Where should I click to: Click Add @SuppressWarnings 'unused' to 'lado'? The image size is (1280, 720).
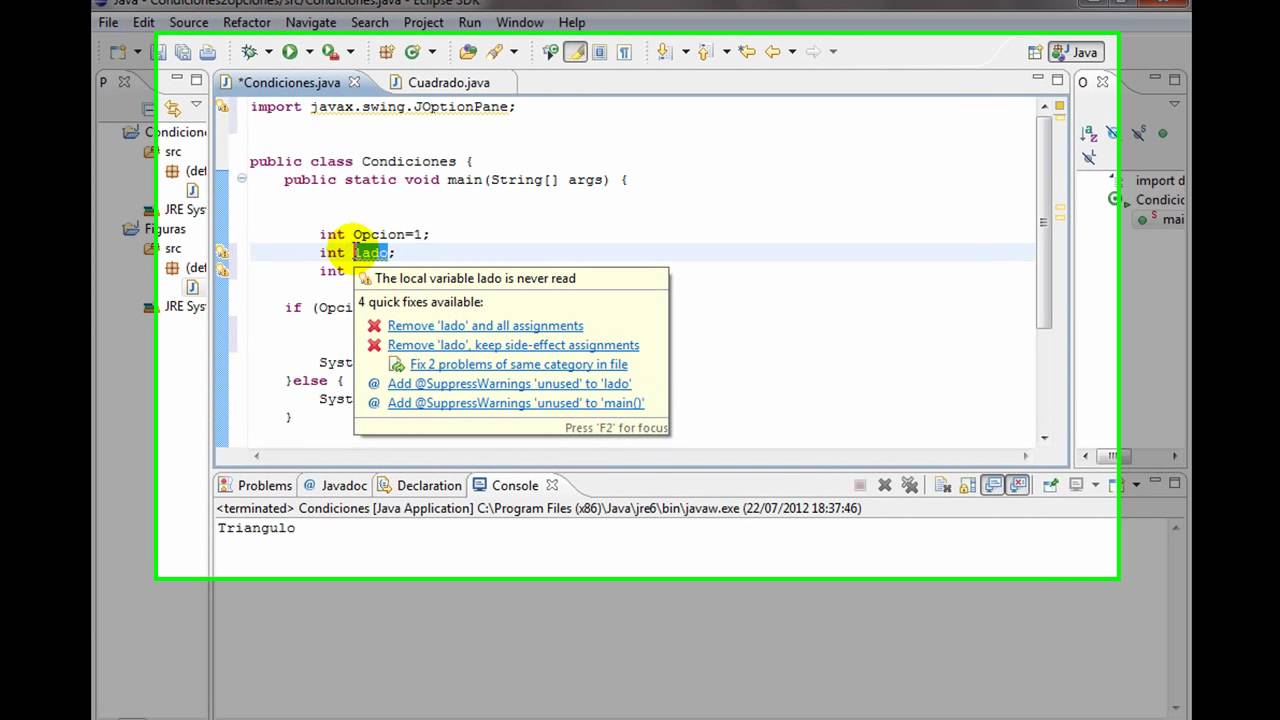pyautogui.click(x=509, y=383)
